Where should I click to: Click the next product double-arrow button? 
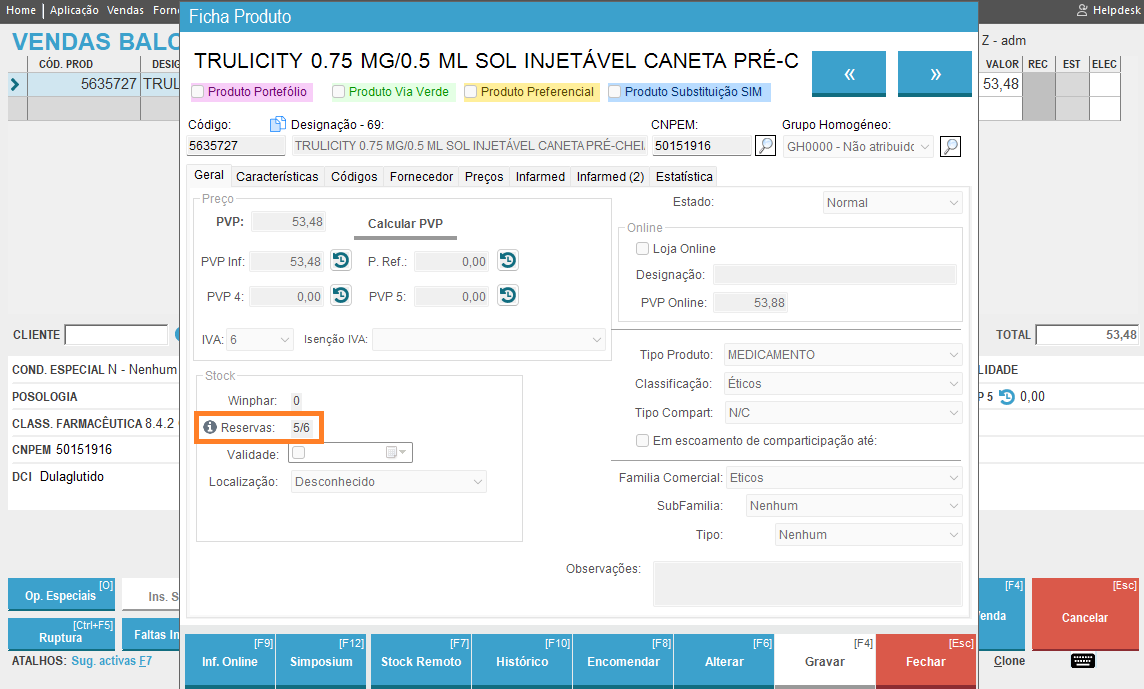[935, 73]
